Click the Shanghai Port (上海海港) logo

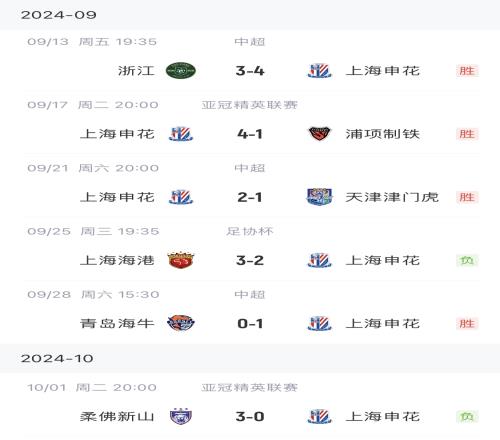point(181,260)
